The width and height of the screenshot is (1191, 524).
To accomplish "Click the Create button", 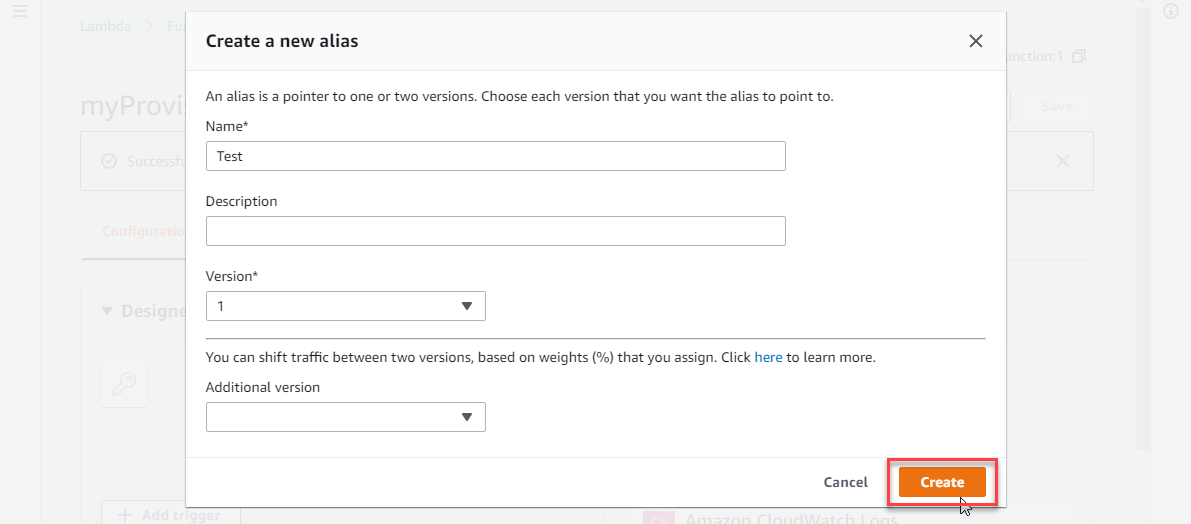I will [x=942, y=482].
